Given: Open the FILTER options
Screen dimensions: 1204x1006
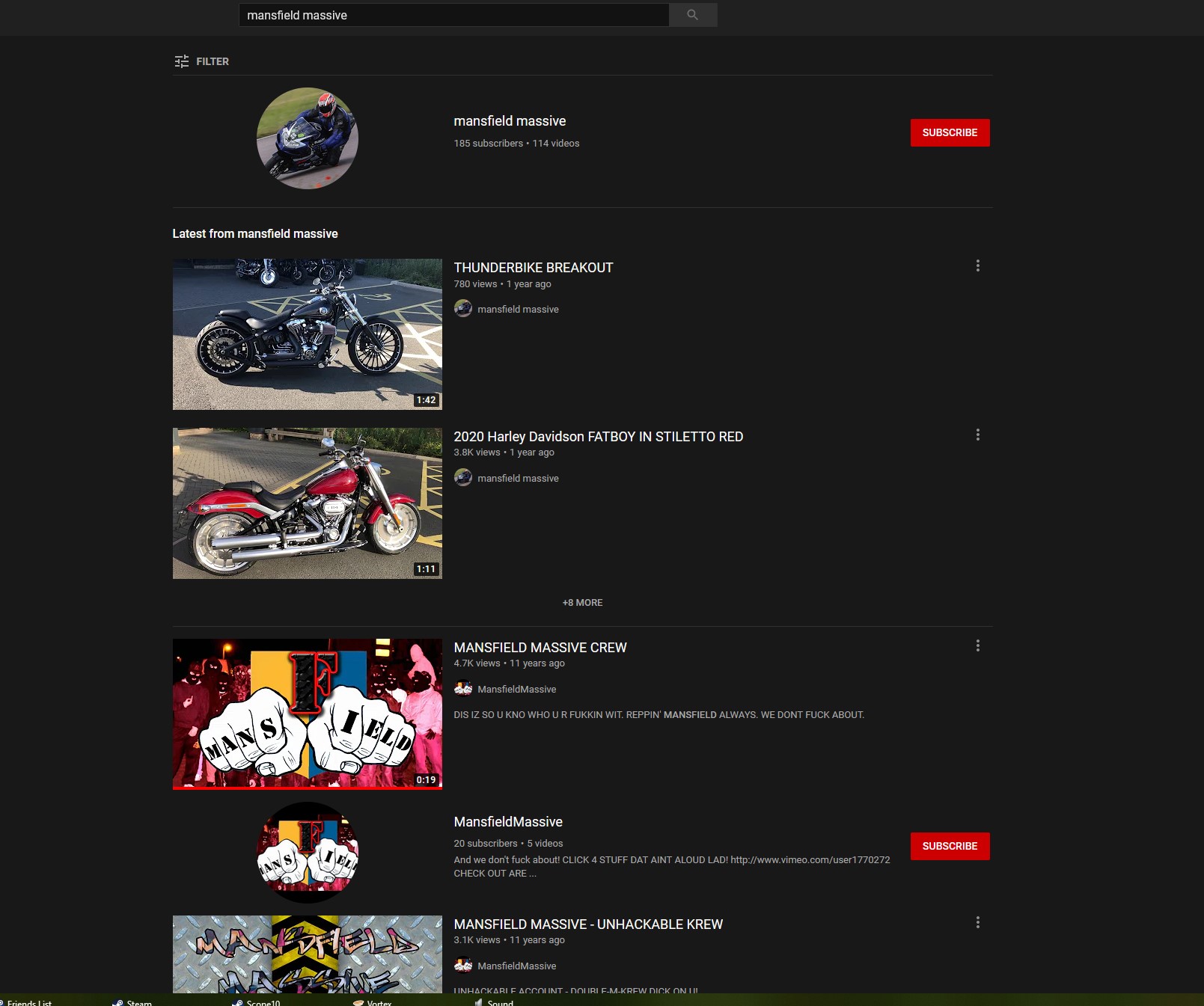Looking at the screenshot, I should click(201, 61).
